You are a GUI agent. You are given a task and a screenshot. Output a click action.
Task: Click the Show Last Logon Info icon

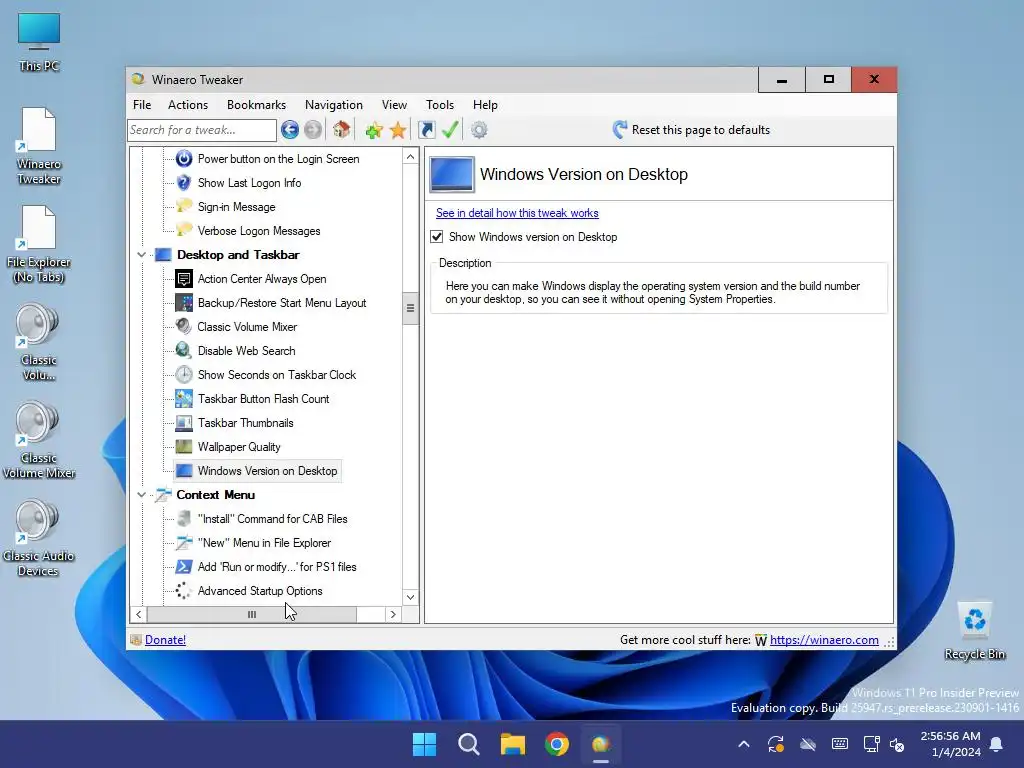point(184,183)
